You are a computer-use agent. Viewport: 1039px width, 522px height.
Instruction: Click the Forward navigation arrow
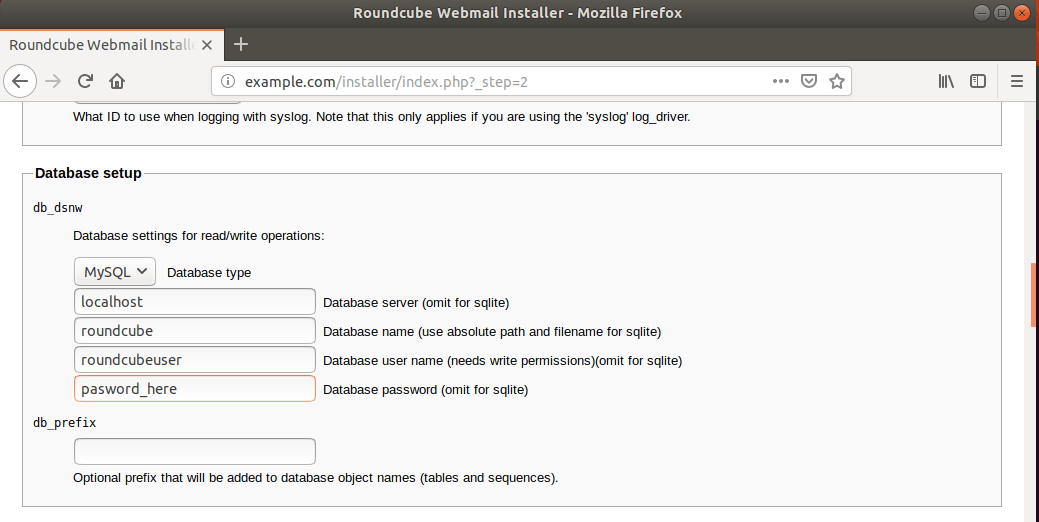click(x=53, y=81)
